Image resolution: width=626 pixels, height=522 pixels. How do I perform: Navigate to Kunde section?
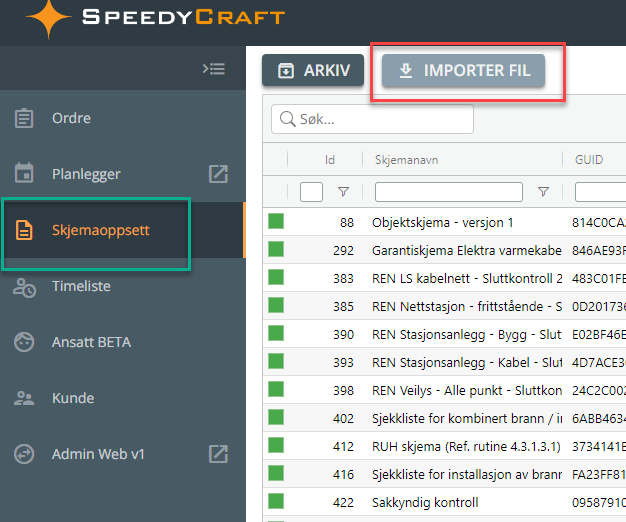[123, 398]
